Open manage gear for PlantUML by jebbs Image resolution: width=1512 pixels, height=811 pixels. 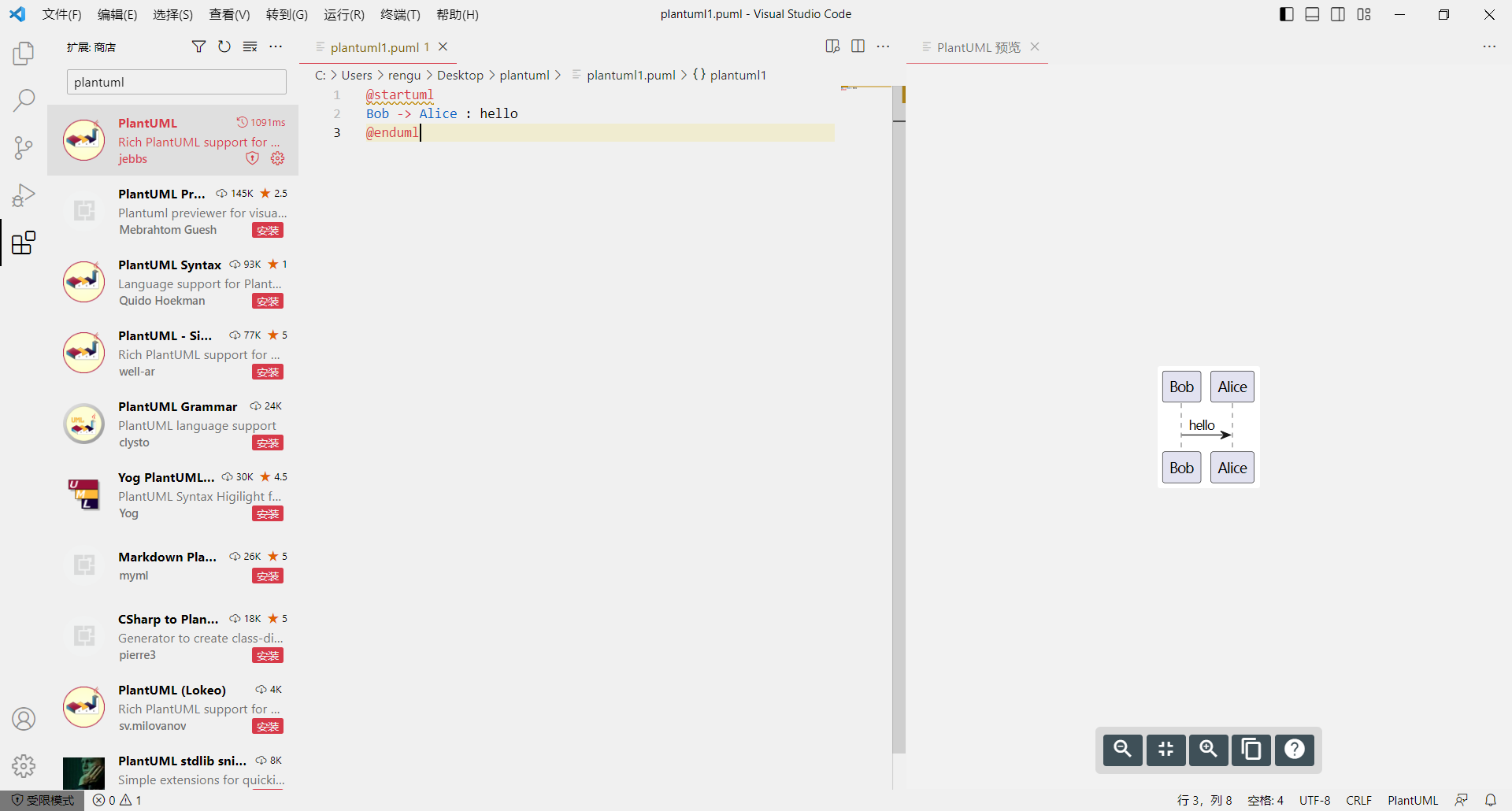[277, 158]
